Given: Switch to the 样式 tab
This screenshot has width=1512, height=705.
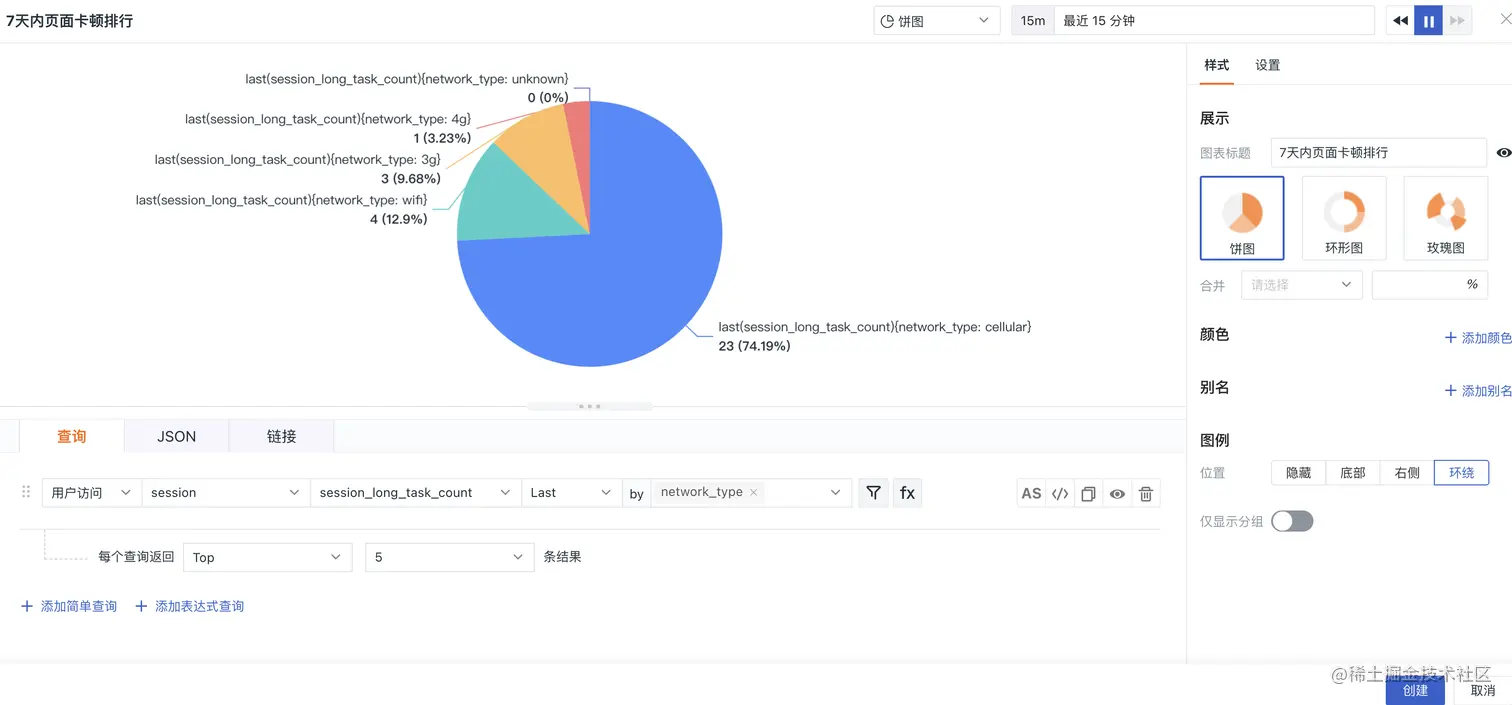Looking at the screenshot, I should tap(1217, 65).
